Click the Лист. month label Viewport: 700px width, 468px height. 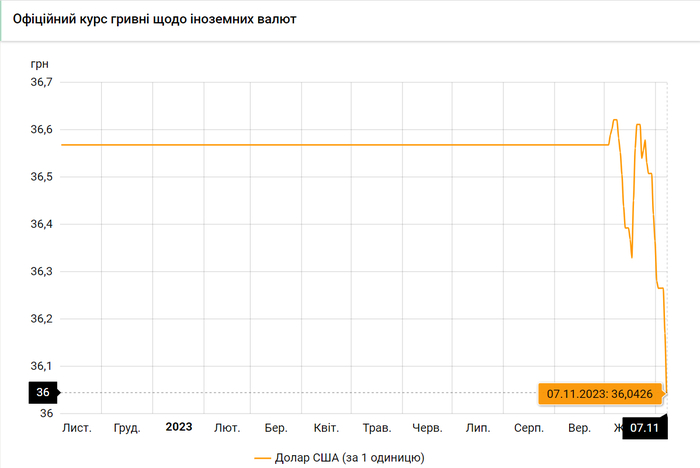coord(77,427)
